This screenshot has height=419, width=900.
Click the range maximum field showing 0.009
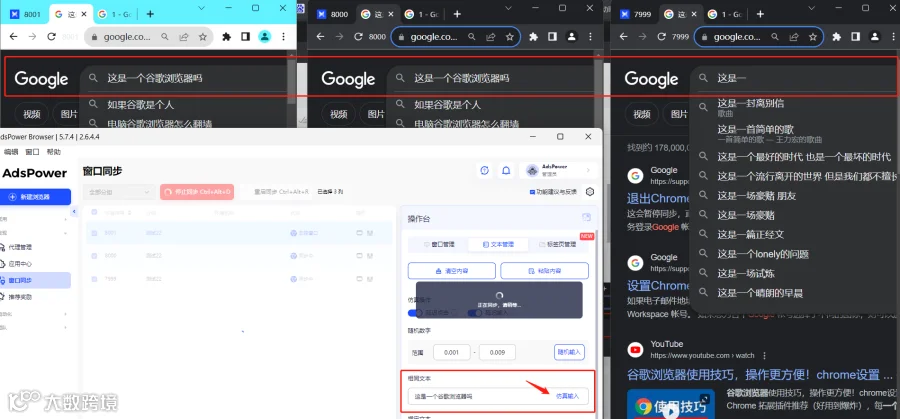497,352
